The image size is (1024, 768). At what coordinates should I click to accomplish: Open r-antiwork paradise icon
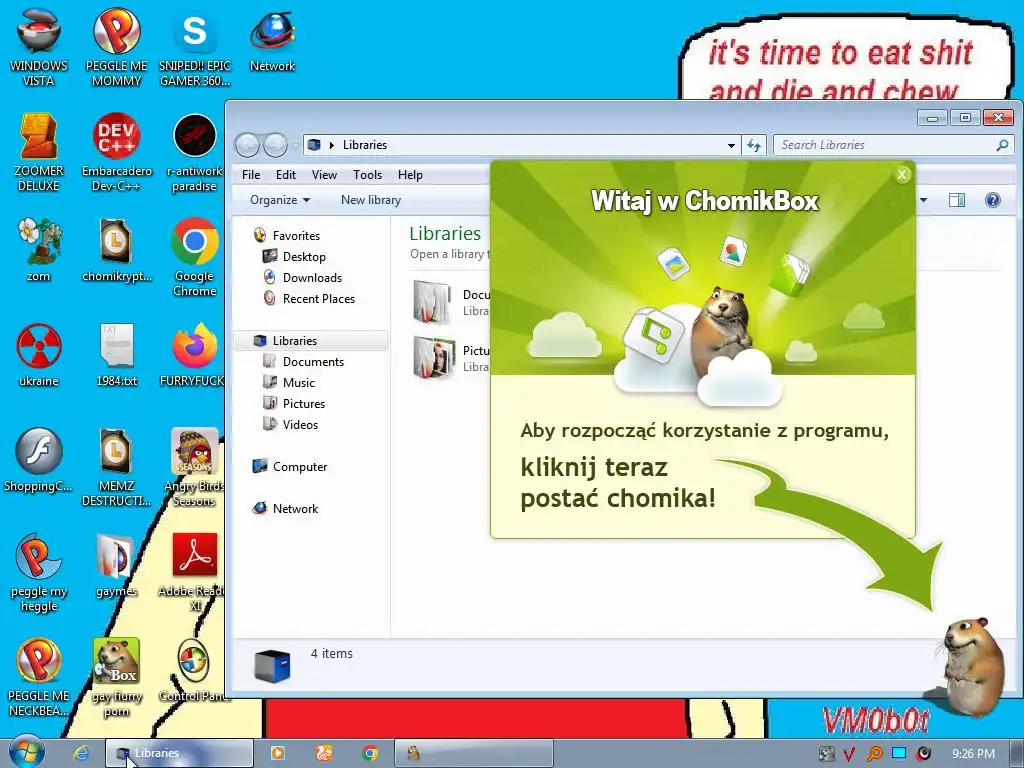click(194, 153)
